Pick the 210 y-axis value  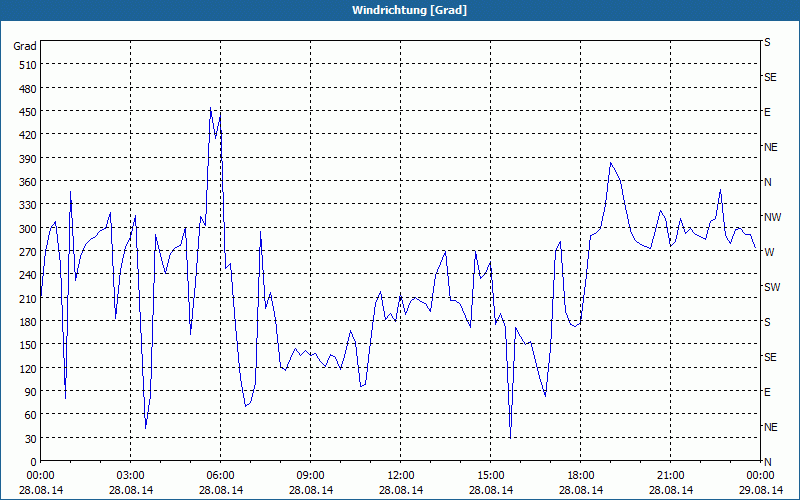pyautogui.click(x=29, y=299)
